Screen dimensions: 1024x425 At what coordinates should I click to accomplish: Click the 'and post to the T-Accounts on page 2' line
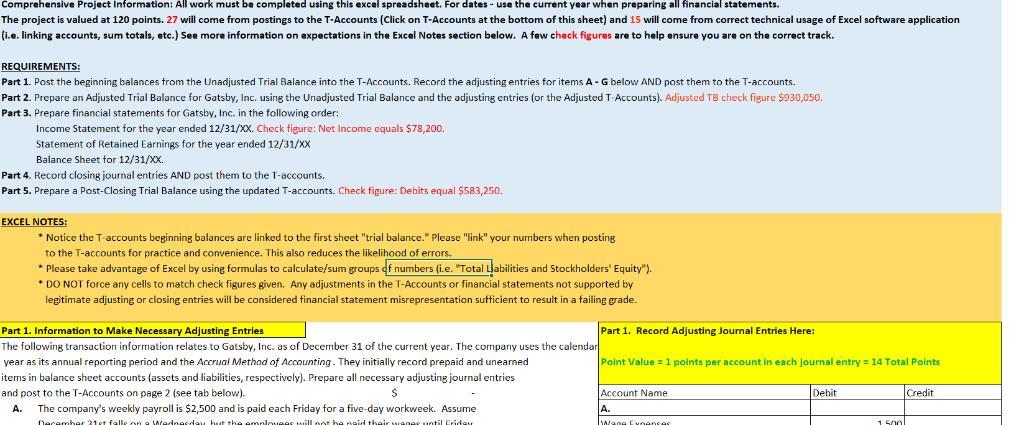pyautogui.click(x=123, y=394)
